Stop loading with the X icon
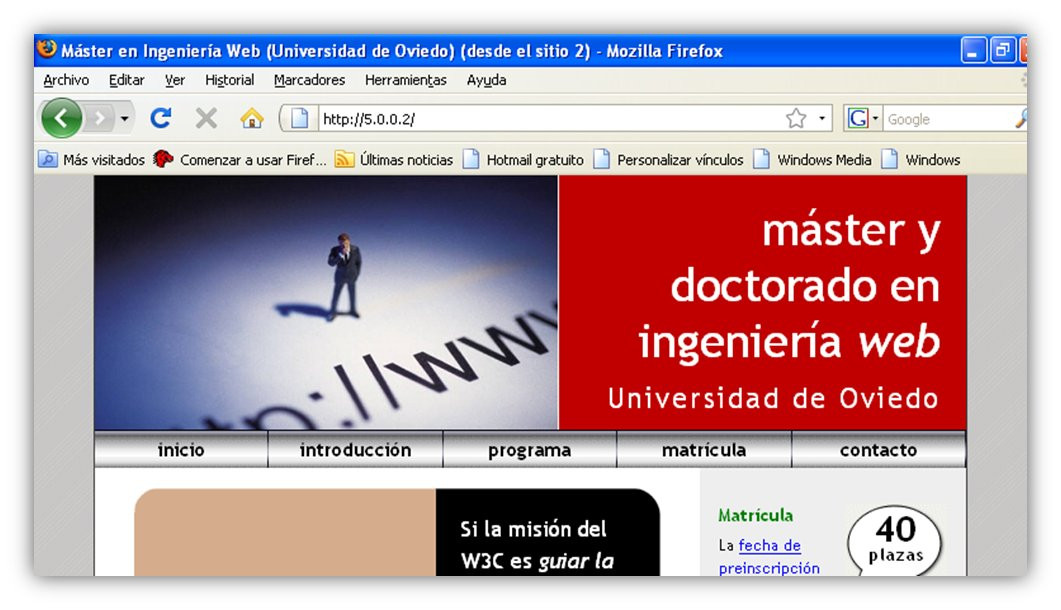This screenshot has width=1061, height=610. tap(206, 119)
